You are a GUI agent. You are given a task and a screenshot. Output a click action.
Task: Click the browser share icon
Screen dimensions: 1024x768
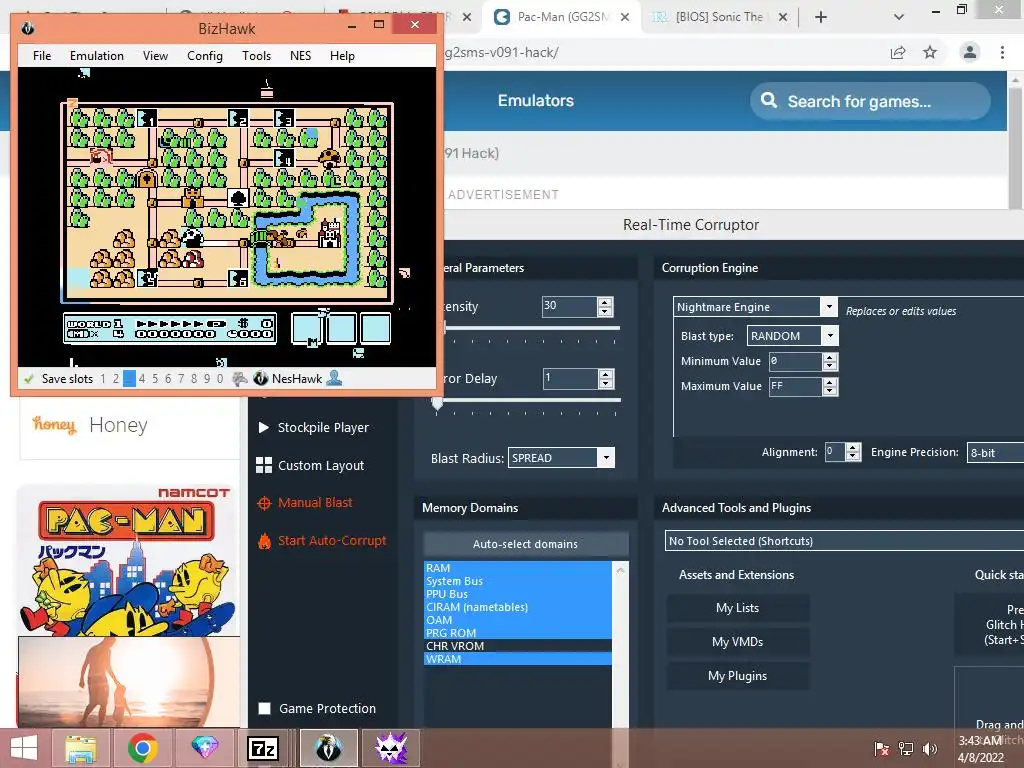[898, 52]
